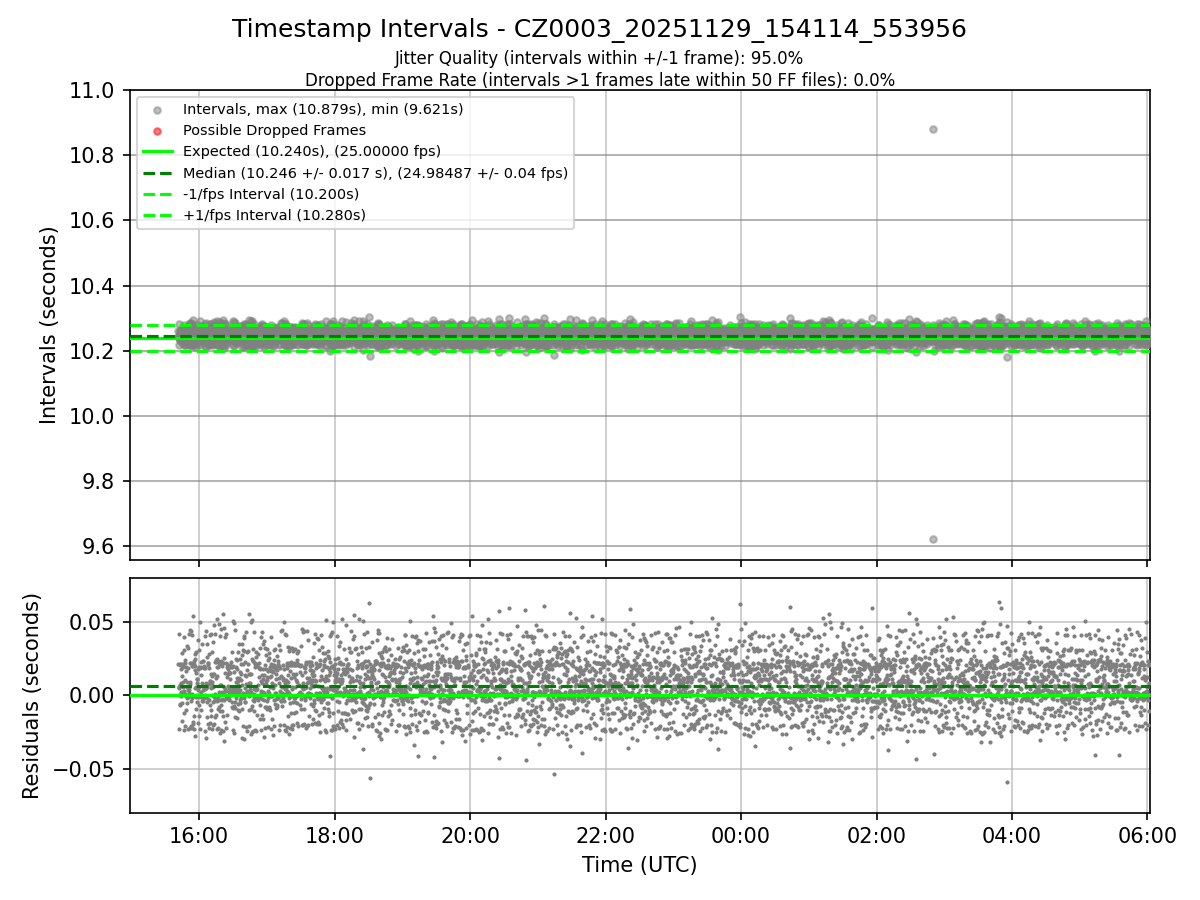Click the x-axis tick label '04:00'
The image size is (1200, 900).
coord(1011,835)
